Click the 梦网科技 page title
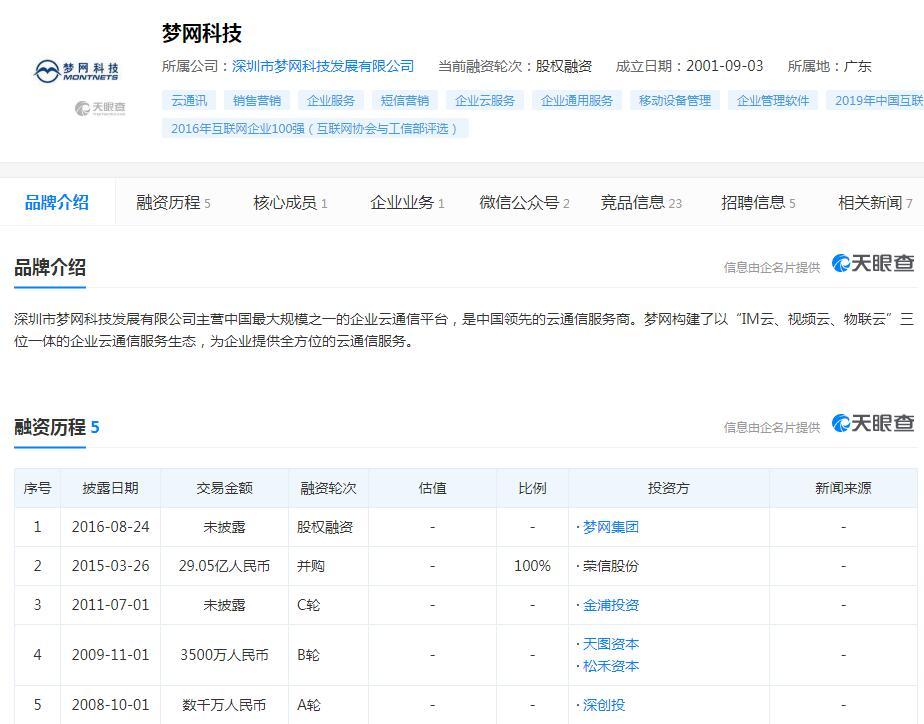 (202, 33)
